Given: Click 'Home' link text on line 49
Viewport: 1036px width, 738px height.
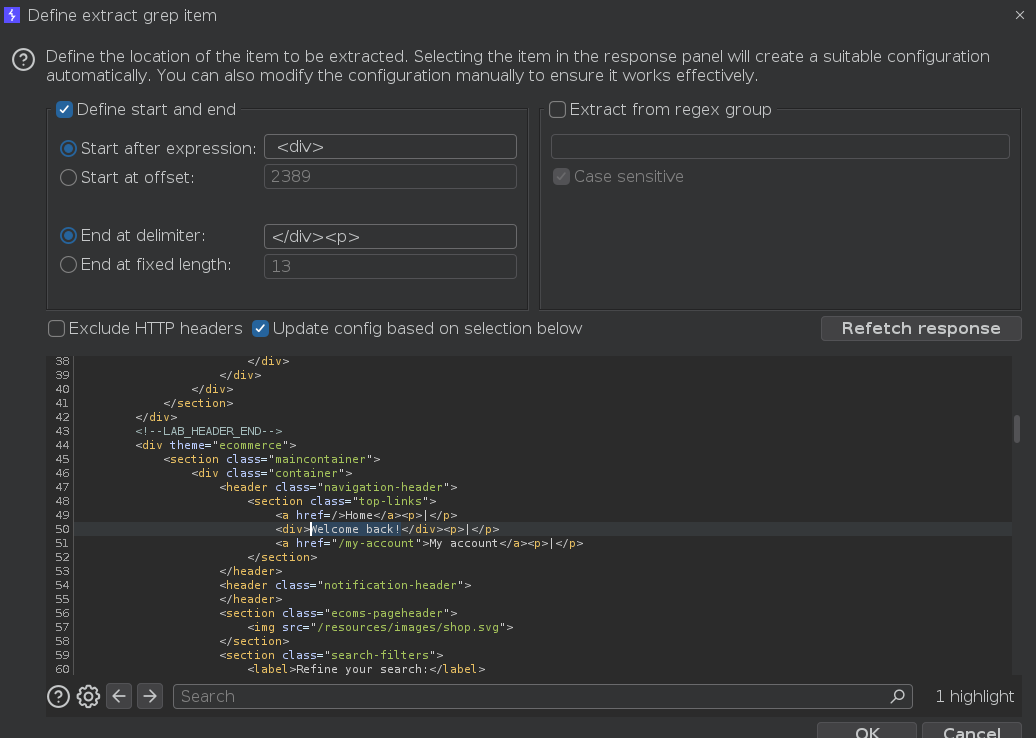Looking at the screenshot, I should click(x=359, y=515).
